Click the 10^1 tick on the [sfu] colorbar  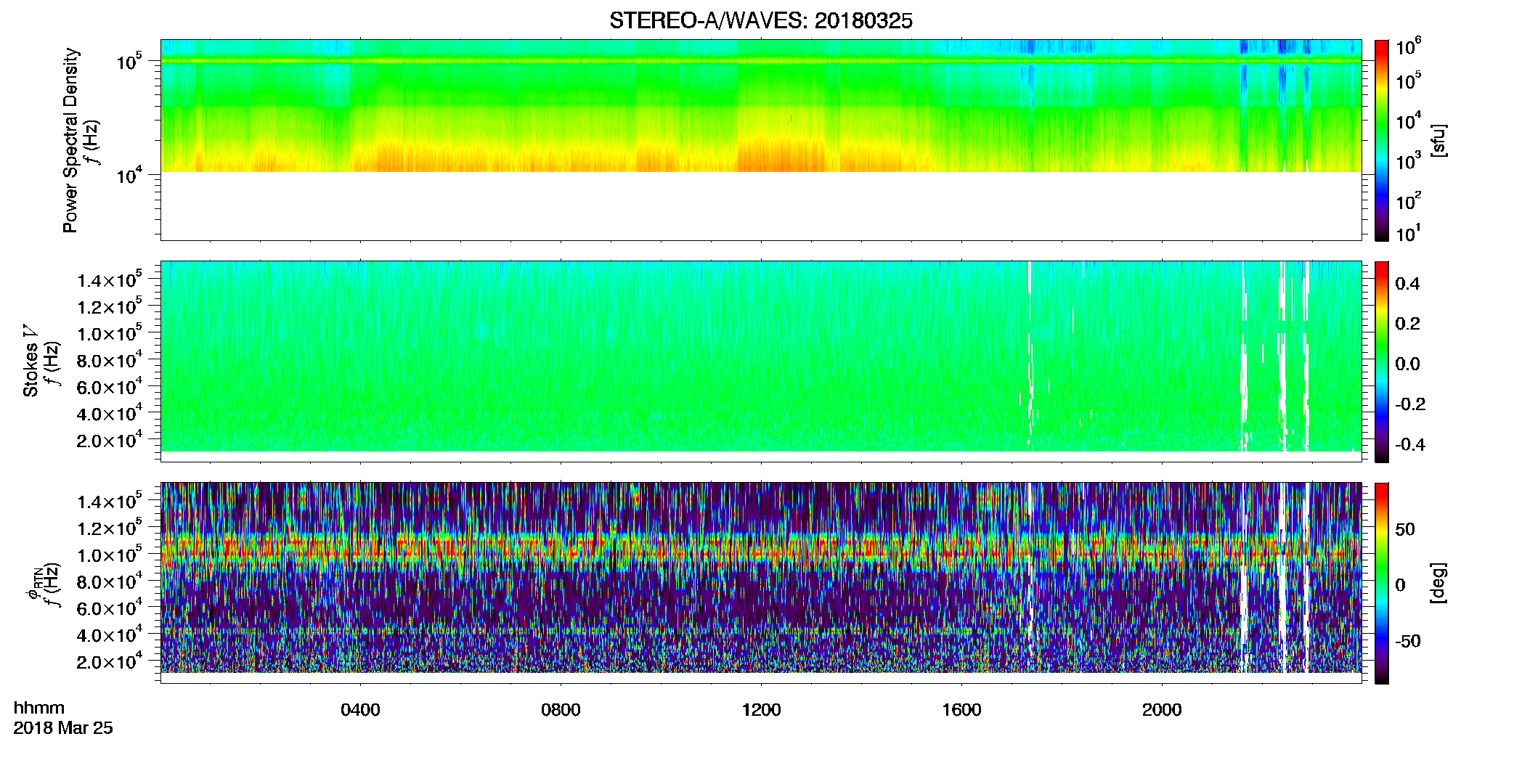tap(1409, 233)
